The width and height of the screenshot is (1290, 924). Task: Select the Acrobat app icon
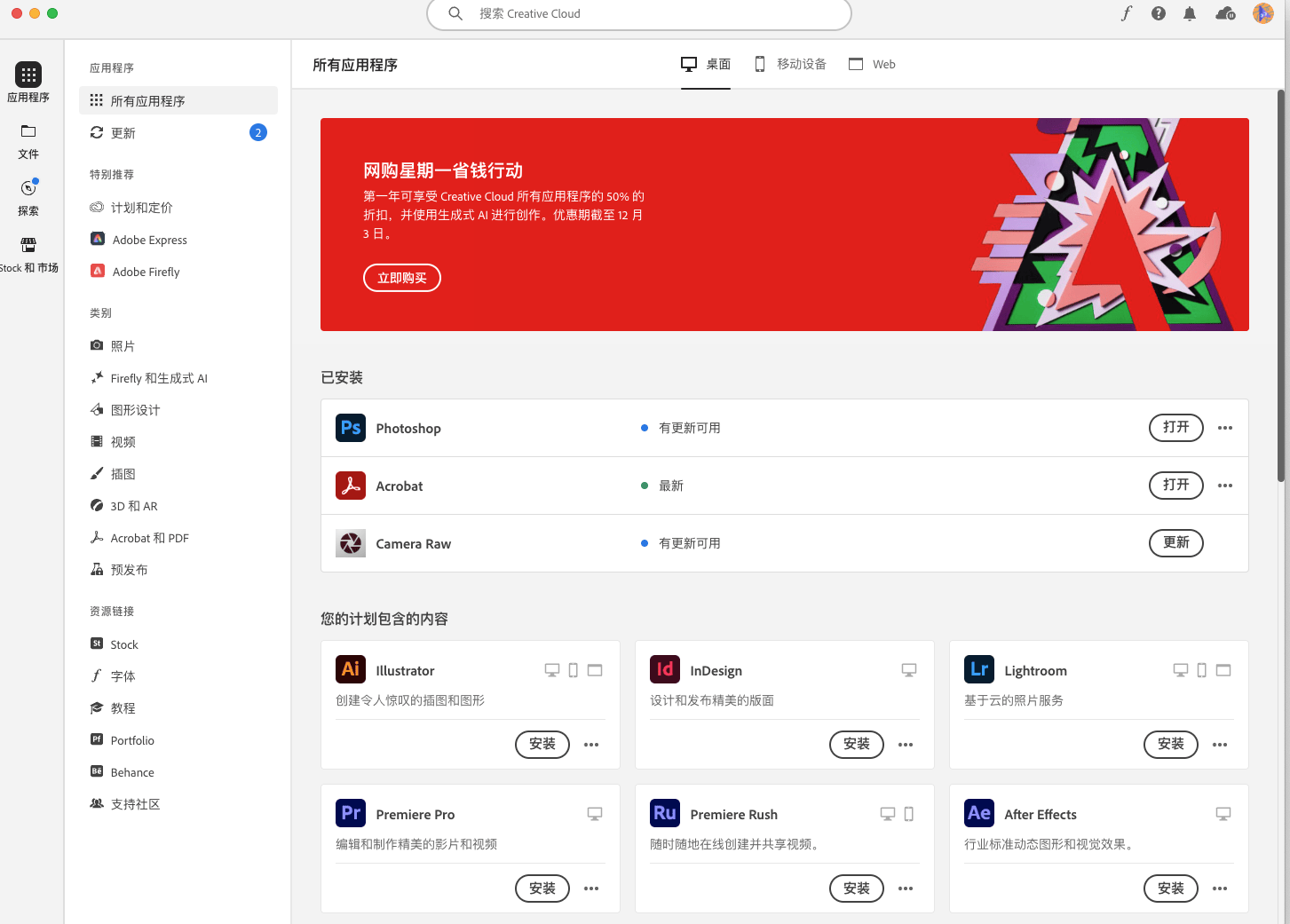click(x=351, y=486)
